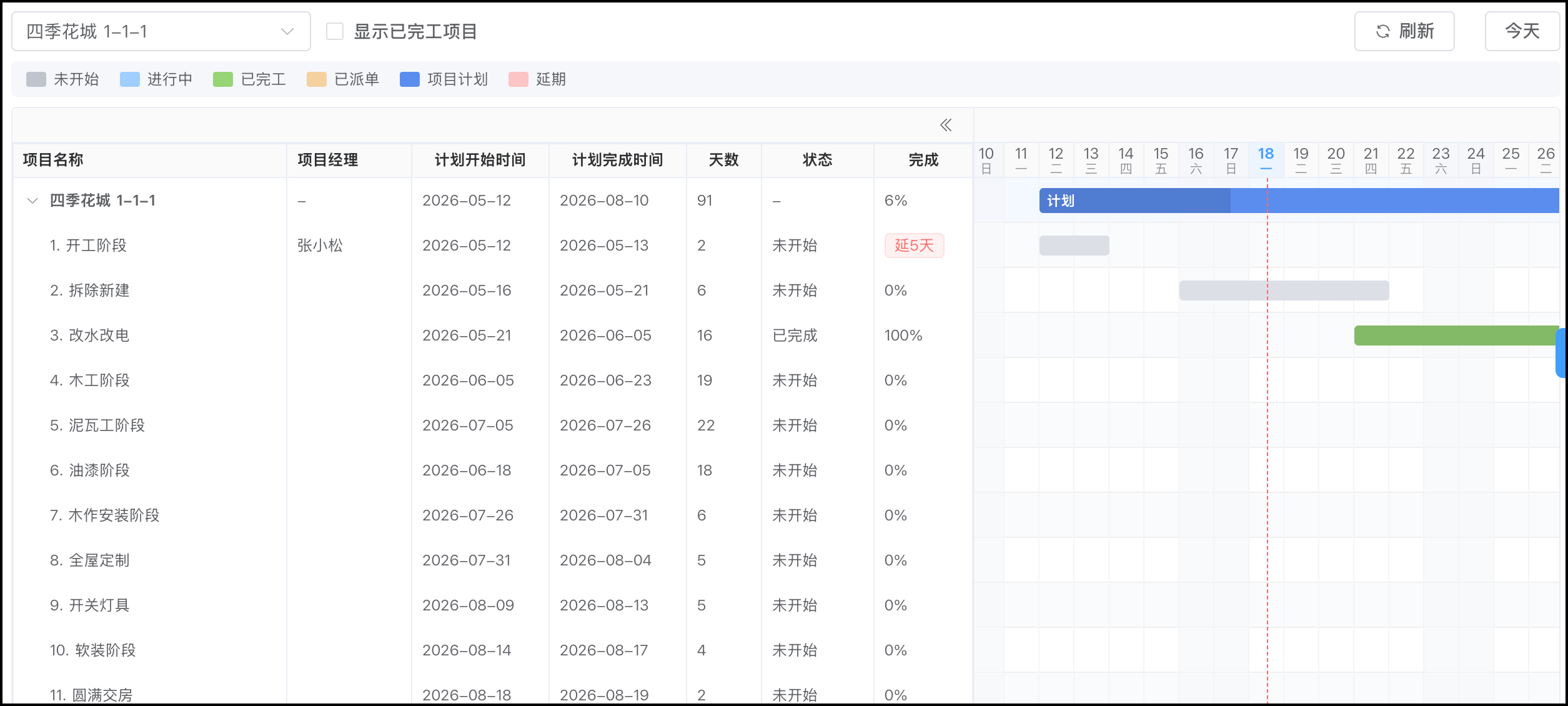Click the 状态 column header
This screenshot has height=706, width=1568.
tap(818, 160)
